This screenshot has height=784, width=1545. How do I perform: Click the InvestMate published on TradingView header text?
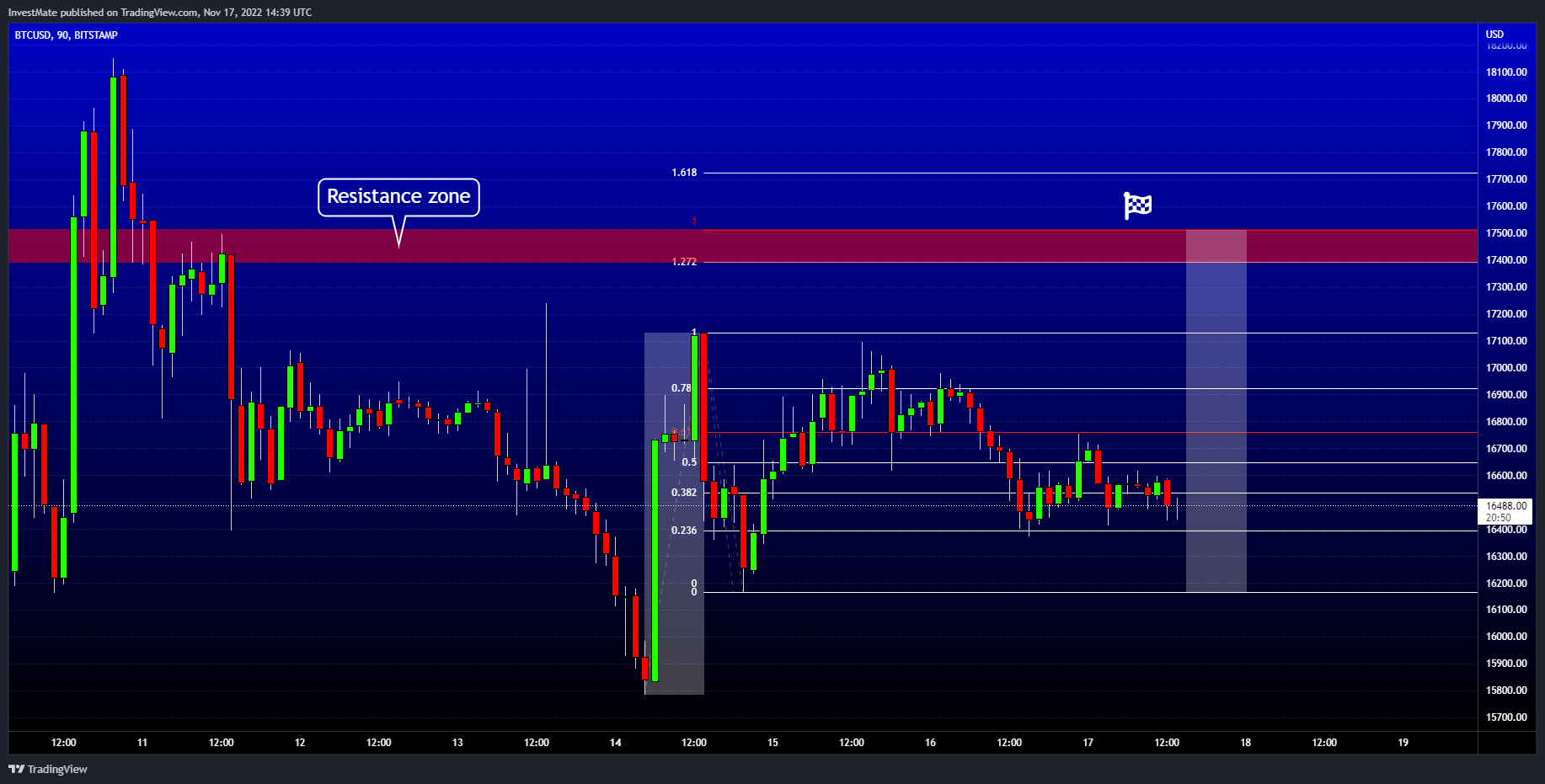[160, 13]
